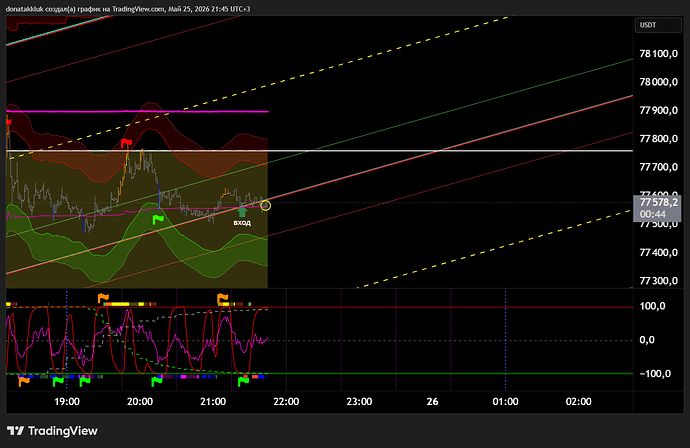The width and height of the screenshot is (690, 448).
Task: Click the bottom green flag just left of 19:00
Action: (59, 382)
